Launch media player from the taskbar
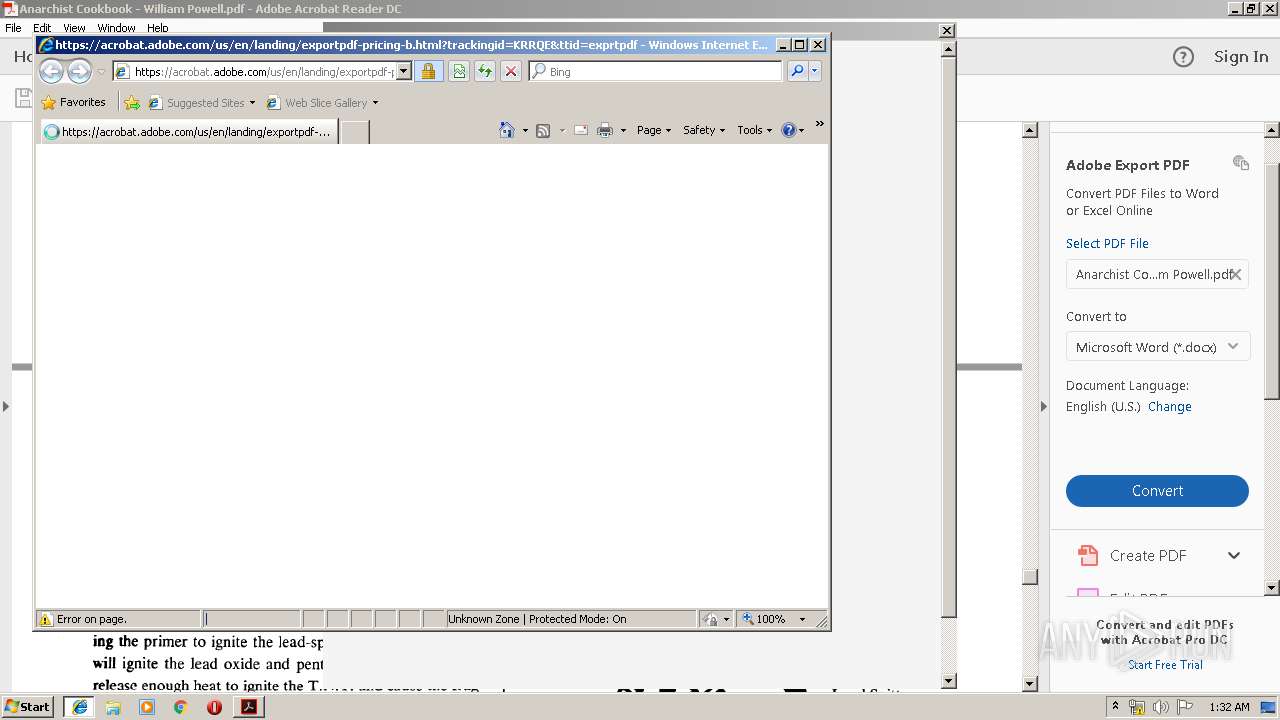This screenshot has height=720, width=1280. 147,707
